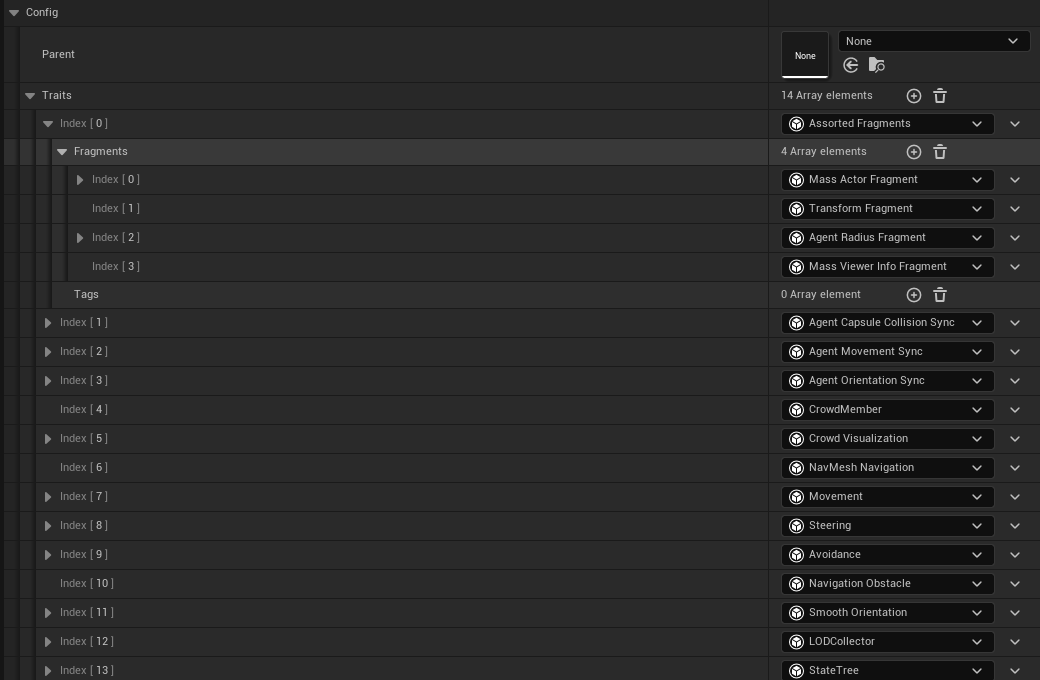This screenshot has height=680, width=1040.
Task: Select the Index [ 10 ] row label
Action: [87, 584]
